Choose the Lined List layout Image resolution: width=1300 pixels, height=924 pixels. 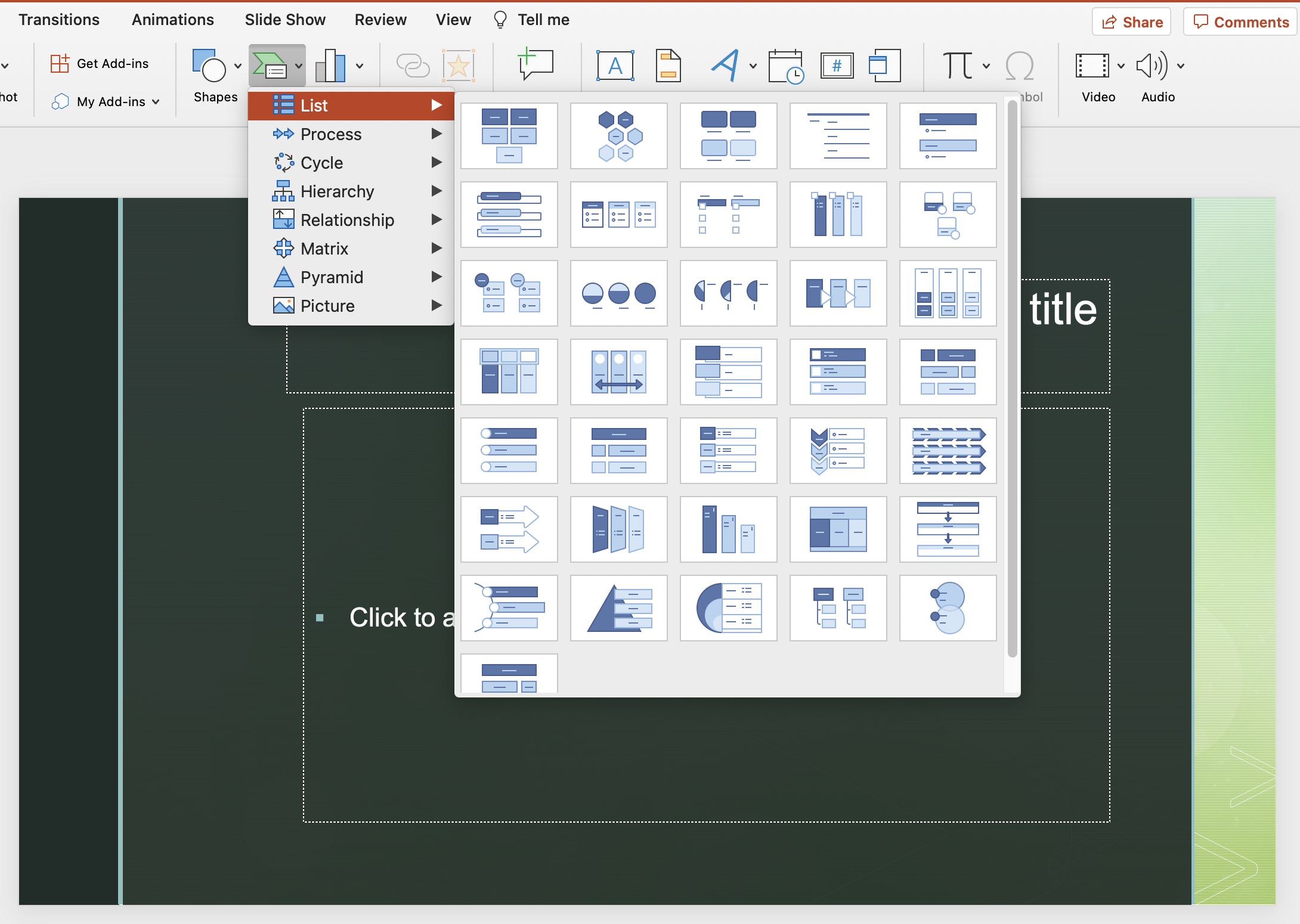click(x=838, y=136)
